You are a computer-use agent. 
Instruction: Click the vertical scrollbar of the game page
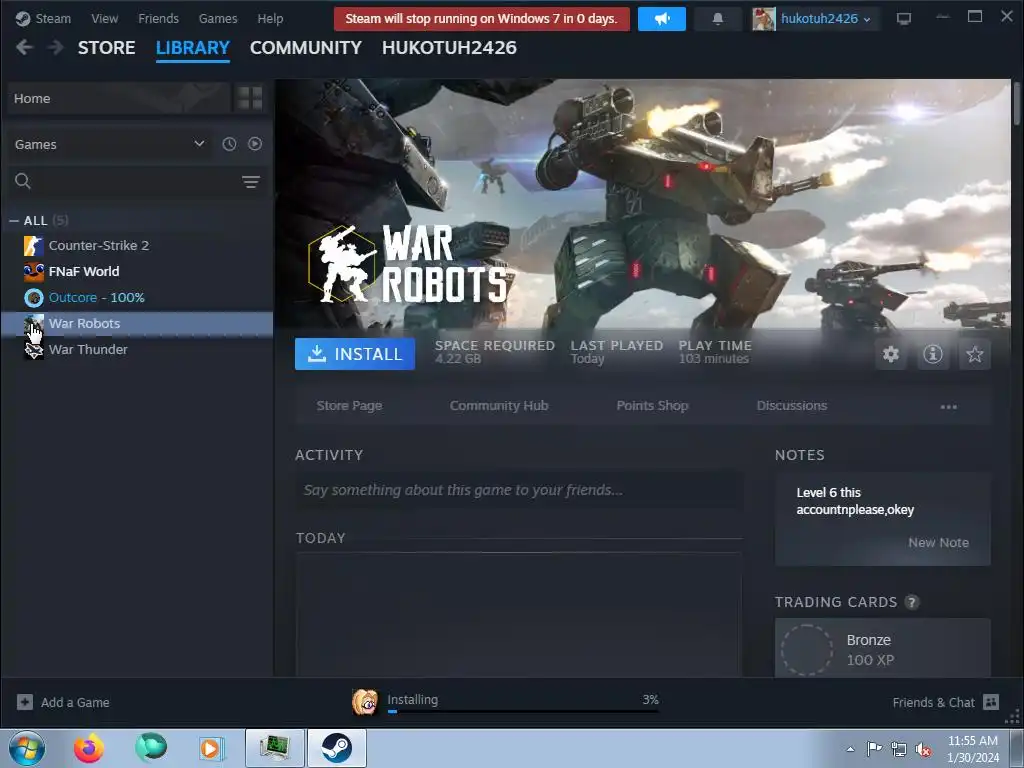pyautogui.click(x=1016, y=103)
